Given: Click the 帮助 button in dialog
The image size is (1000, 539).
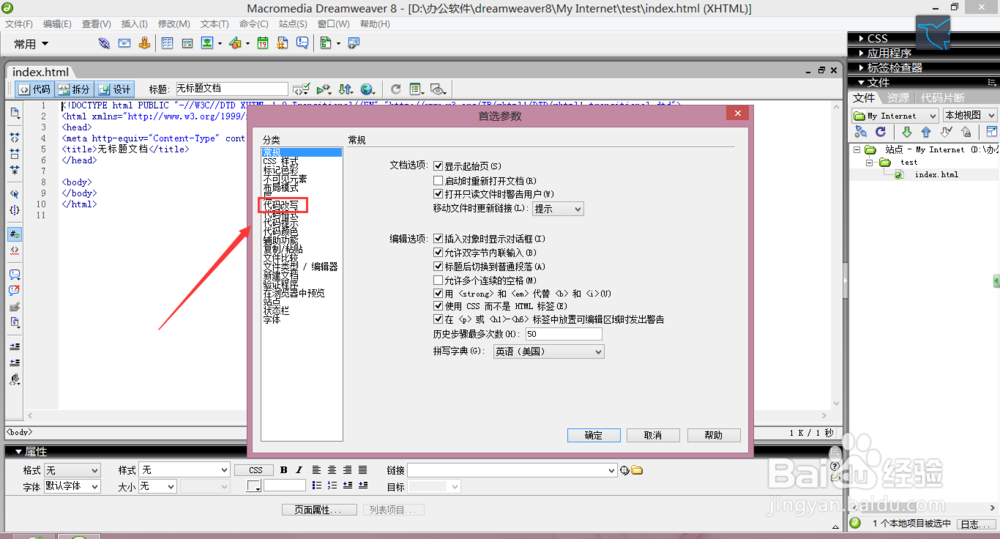Looking at the screenshot, I should click(x=714, y=435).
